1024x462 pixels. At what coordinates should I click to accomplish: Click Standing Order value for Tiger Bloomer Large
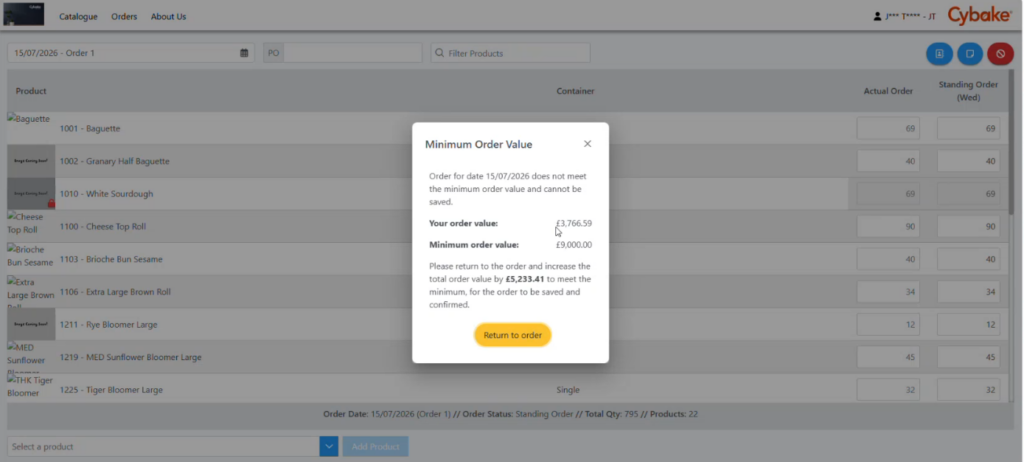968,389
